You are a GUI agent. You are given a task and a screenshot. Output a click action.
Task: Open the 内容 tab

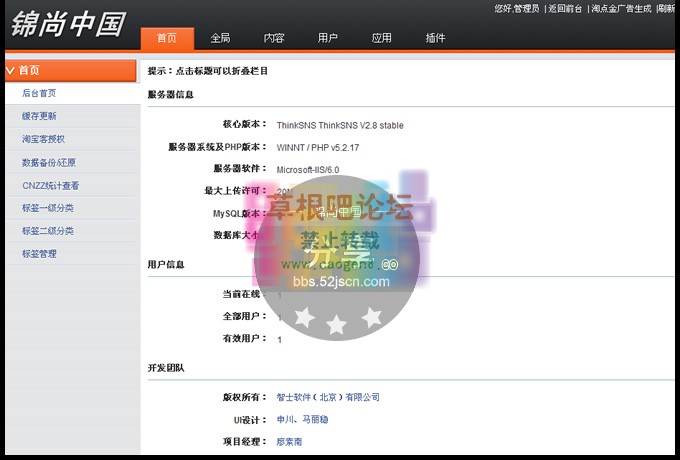(274, 39)
